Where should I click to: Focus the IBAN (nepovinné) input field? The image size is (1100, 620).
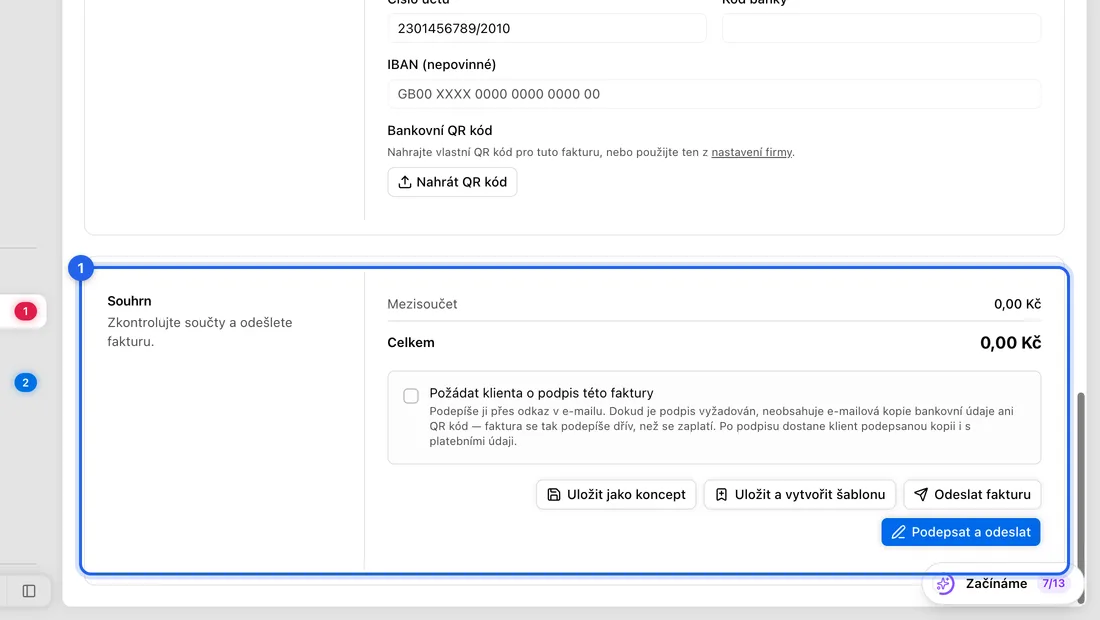pos(714,94)
